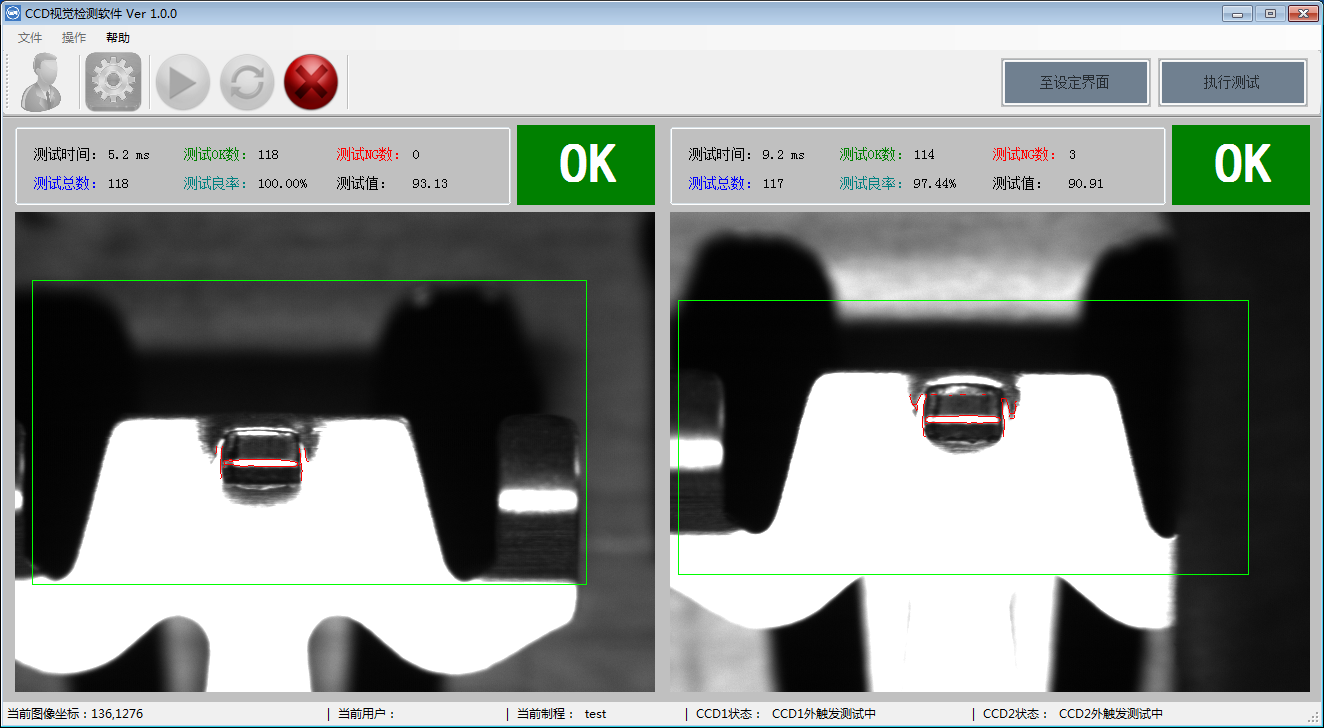Click the right green OK result indicator
1324x728 pixels.
tap(1241, 165)
